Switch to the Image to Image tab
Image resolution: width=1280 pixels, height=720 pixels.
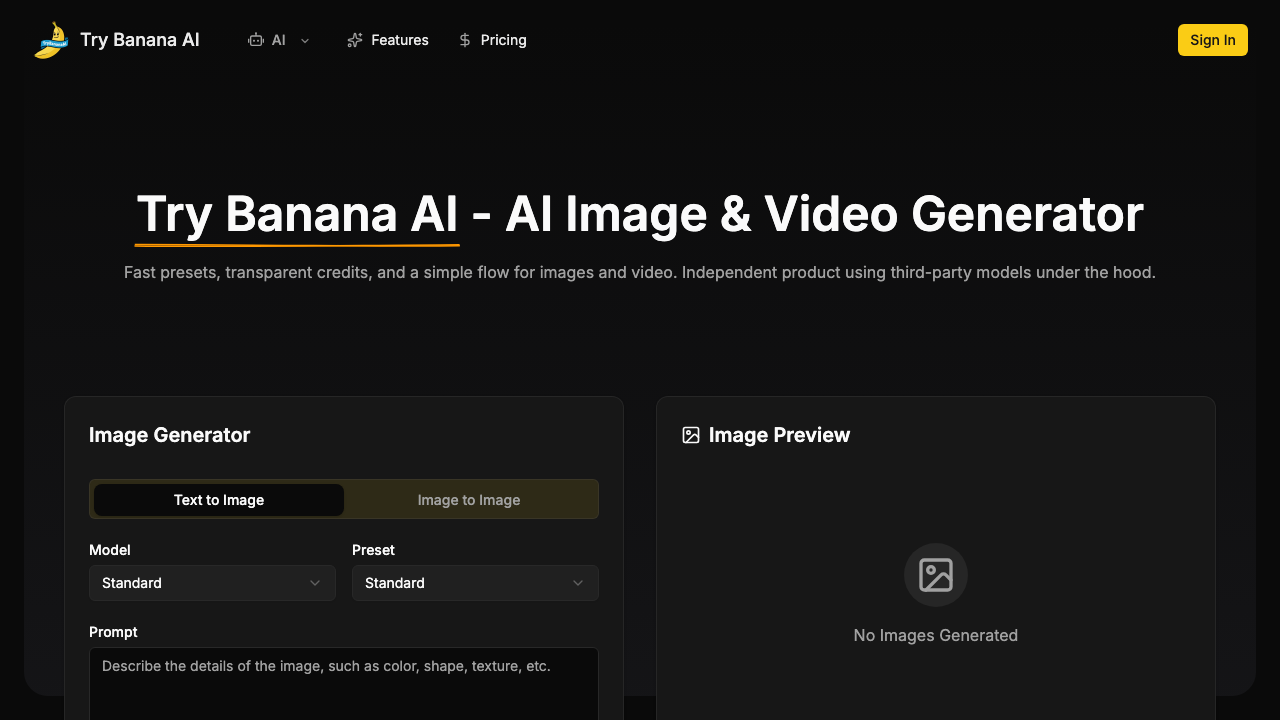tap(469, 500)
